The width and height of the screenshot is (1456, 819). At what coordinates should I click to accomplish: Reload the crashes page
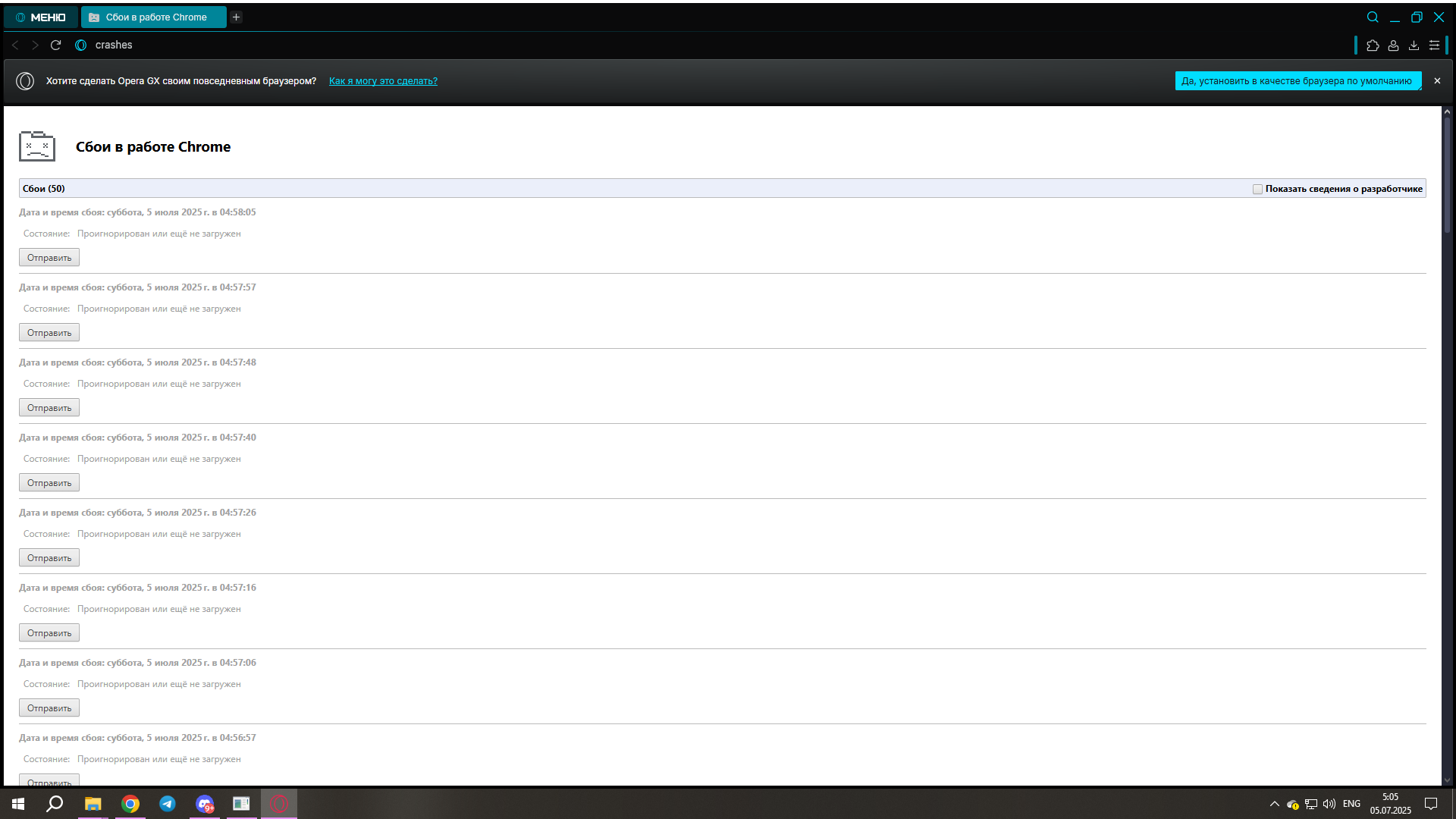click(x=55, y=45)
